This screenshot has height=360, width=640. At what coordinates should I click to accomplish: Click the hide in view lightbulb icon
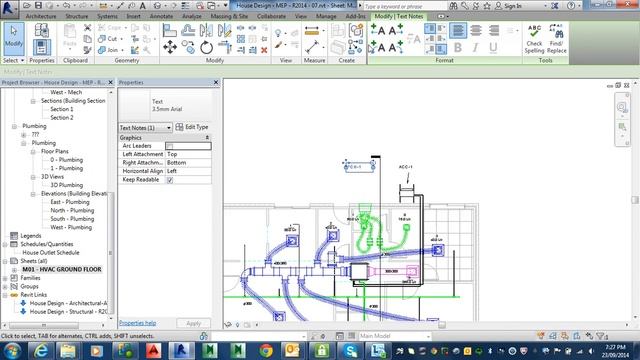point(278,33)
